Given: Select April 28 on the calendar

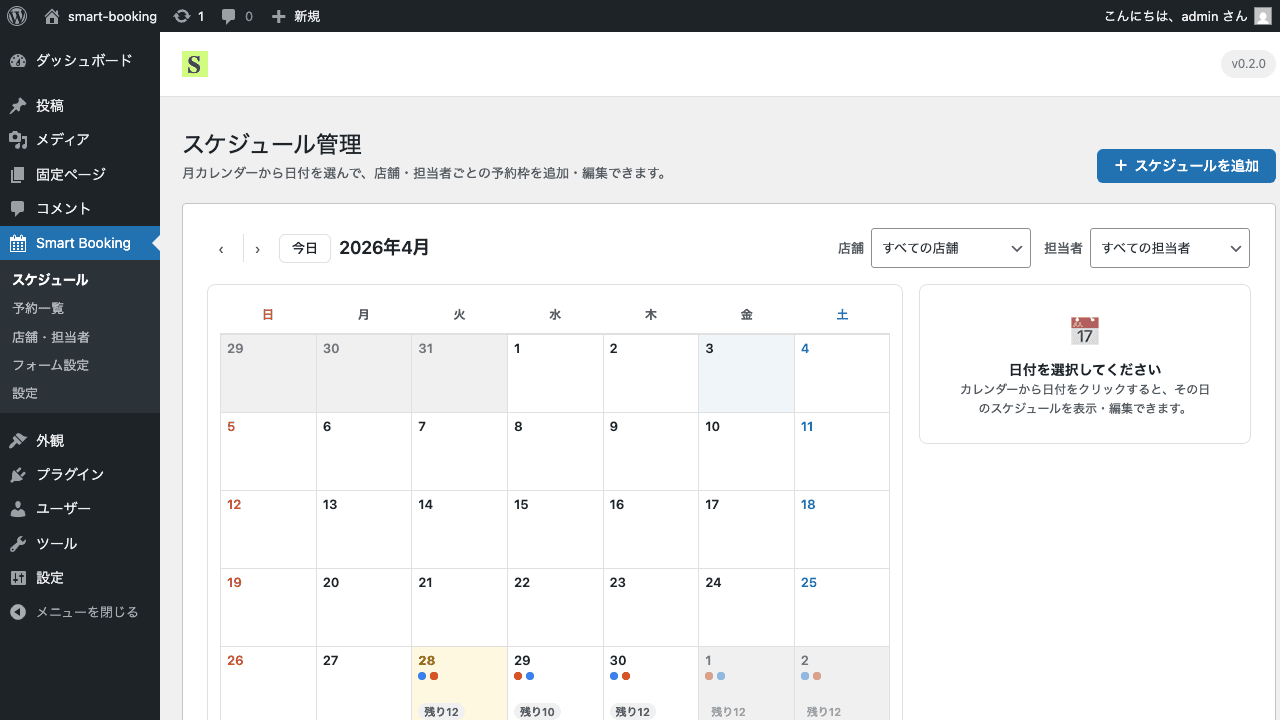Looking at the screenshot, I should point(459,690).
